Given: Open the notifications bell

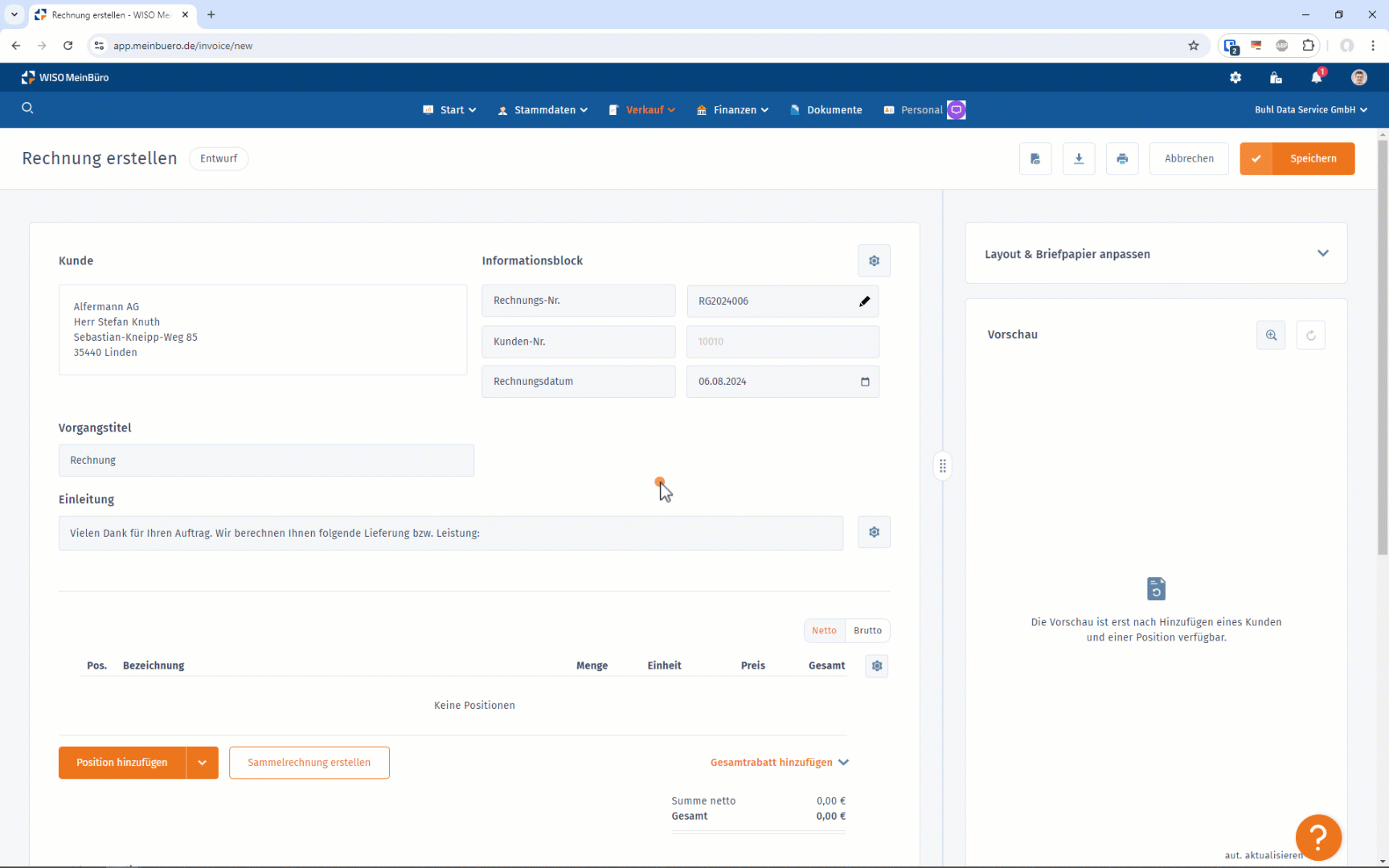Looking at the screenshot, I should 1316,78.
